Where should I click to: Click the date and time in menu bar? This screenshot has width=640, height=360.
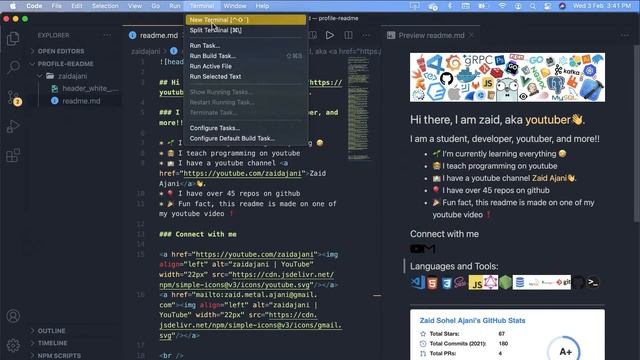tap(602, 6)
